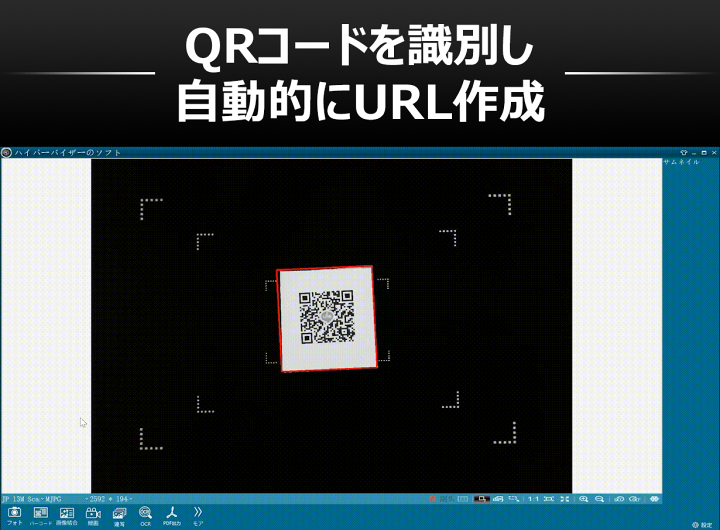Select the フォト camera capture tool
This screenshot has height=530, width=720.
tap(14, 516)
